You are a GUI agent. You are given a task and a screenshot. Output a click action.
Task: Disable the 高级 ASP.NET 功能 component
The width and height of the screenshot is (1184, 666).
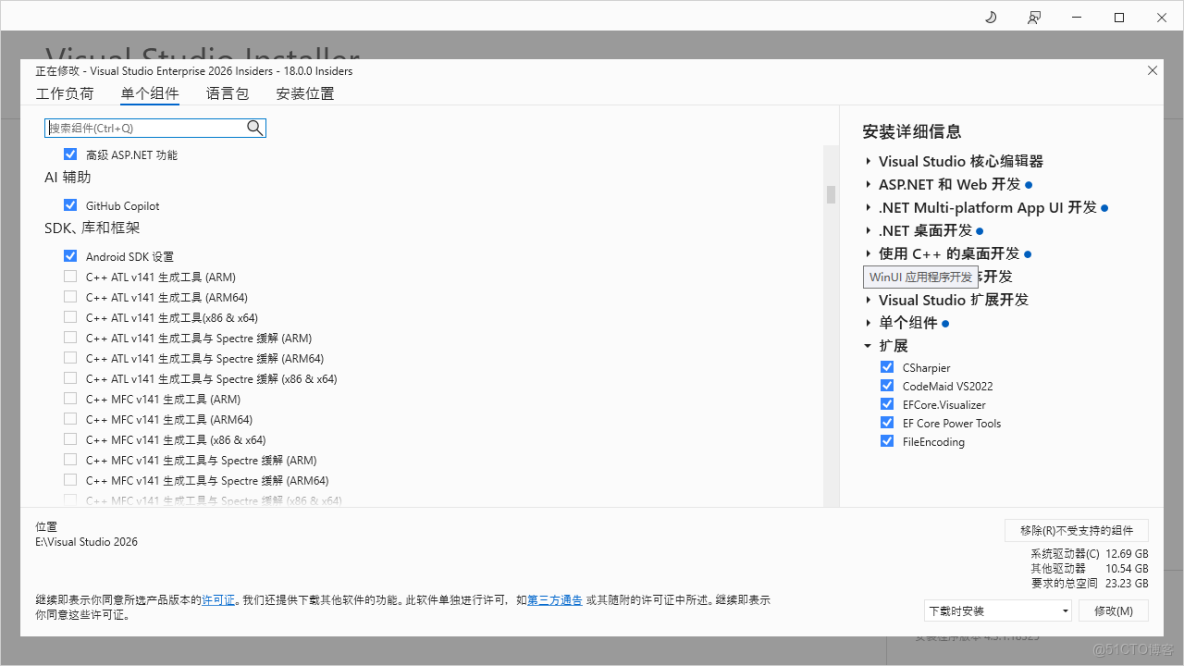click(x=70, y=154)
